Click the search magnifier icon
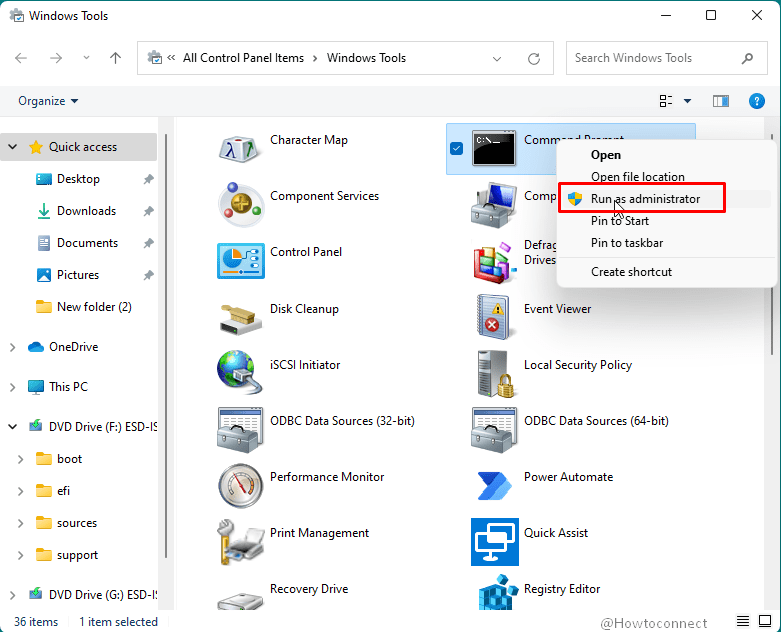This screenshot has height=632, width=781. [x=747, y=58]
